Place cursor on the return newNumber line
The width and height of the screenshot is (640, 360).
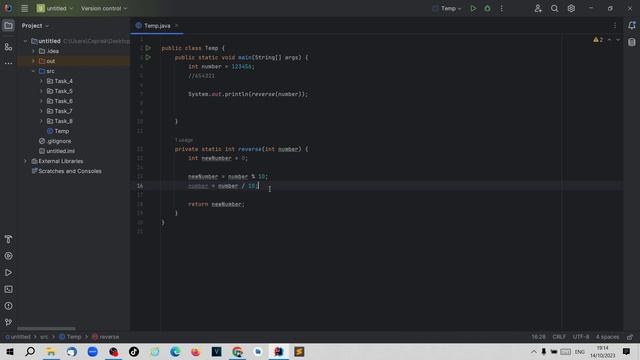216,204
